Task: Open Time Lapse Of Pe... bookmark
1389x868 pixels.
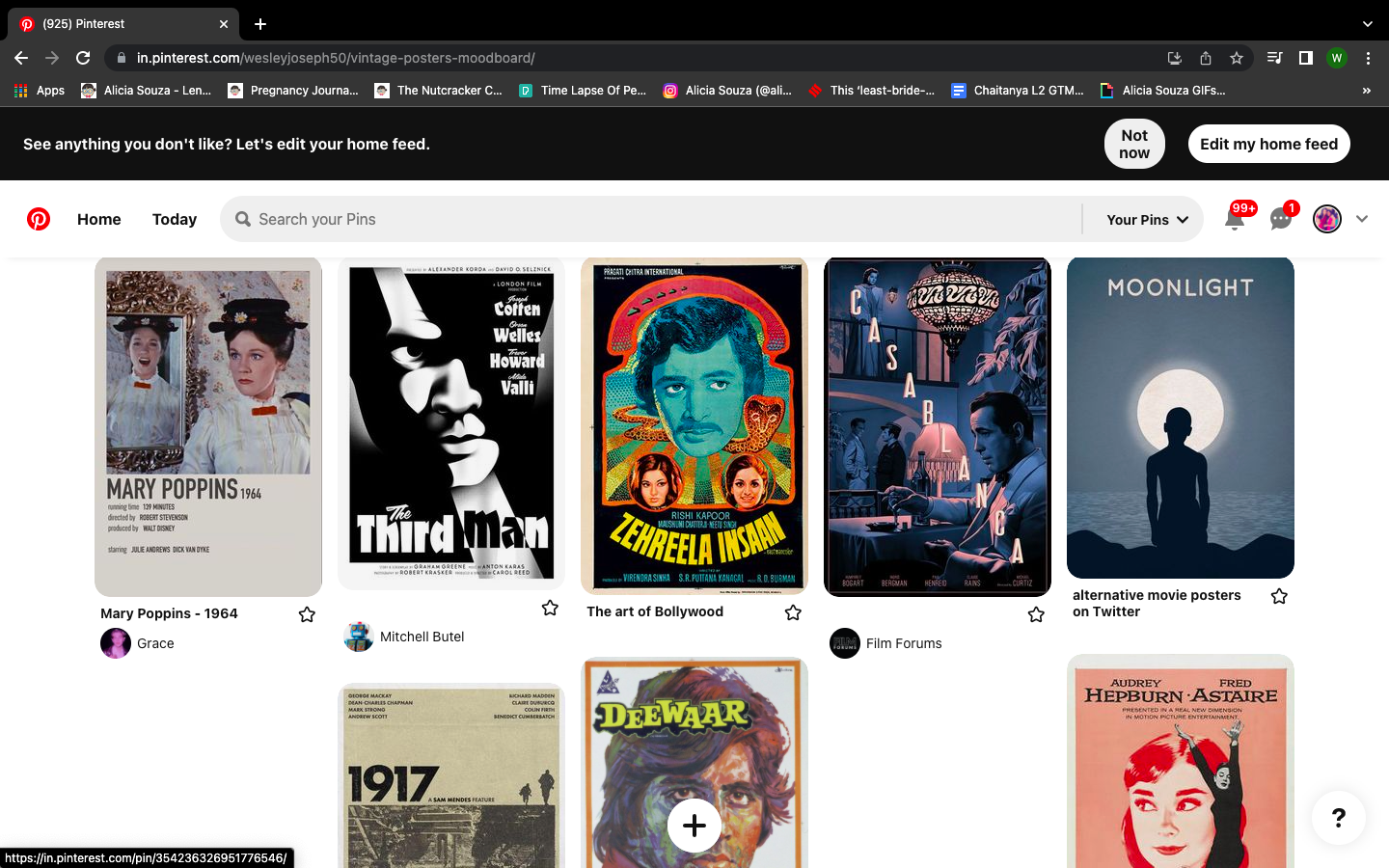Action: [583, 91]
